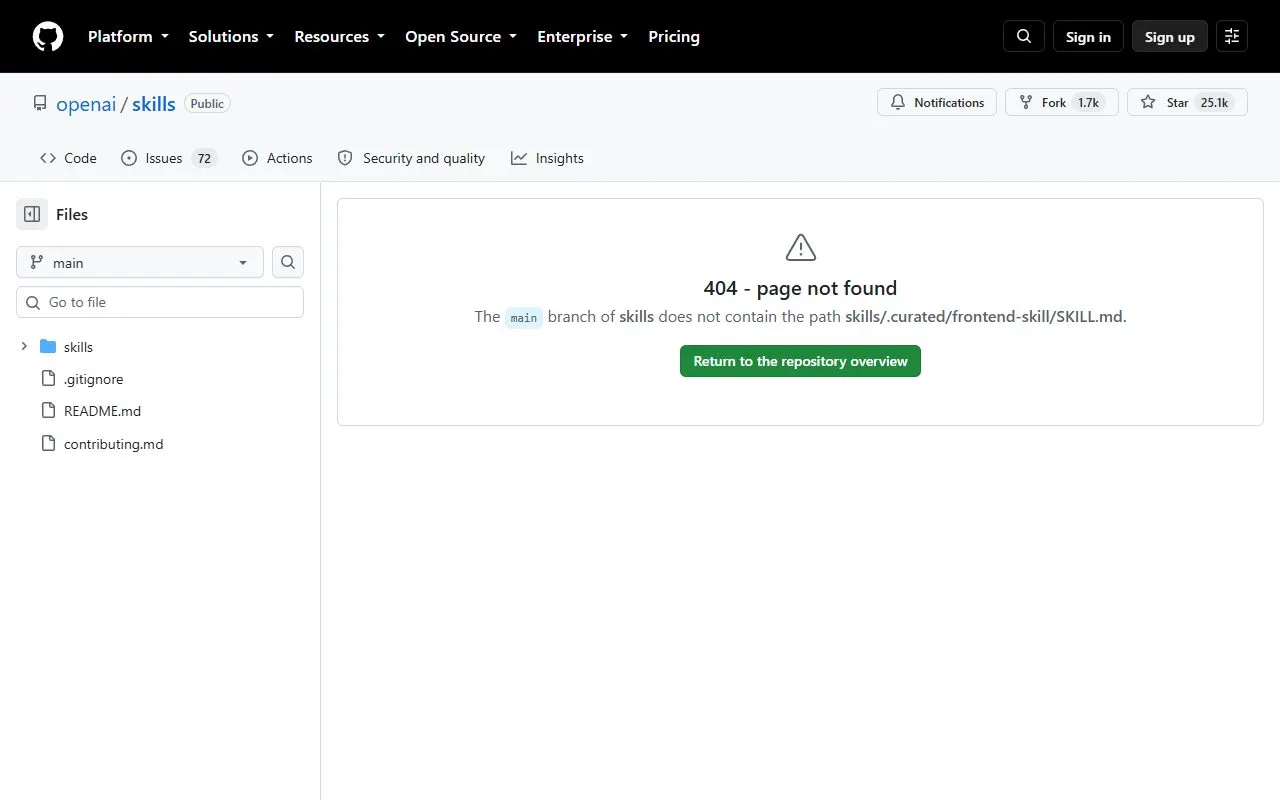The width and height of the screenshot is (1280, 800).
Task: Open the Resources dropdown
Action: pos(339,36)
